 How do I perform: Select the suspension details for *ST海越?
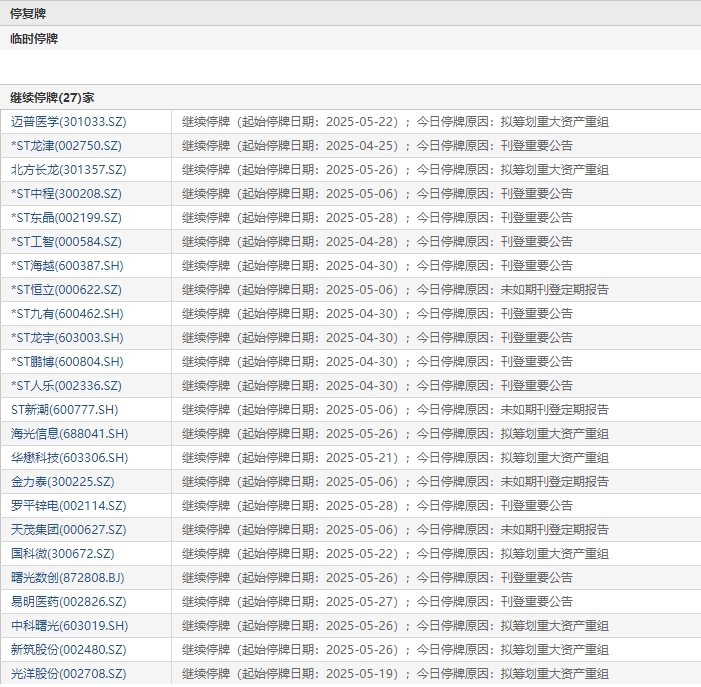coord(377,266)
